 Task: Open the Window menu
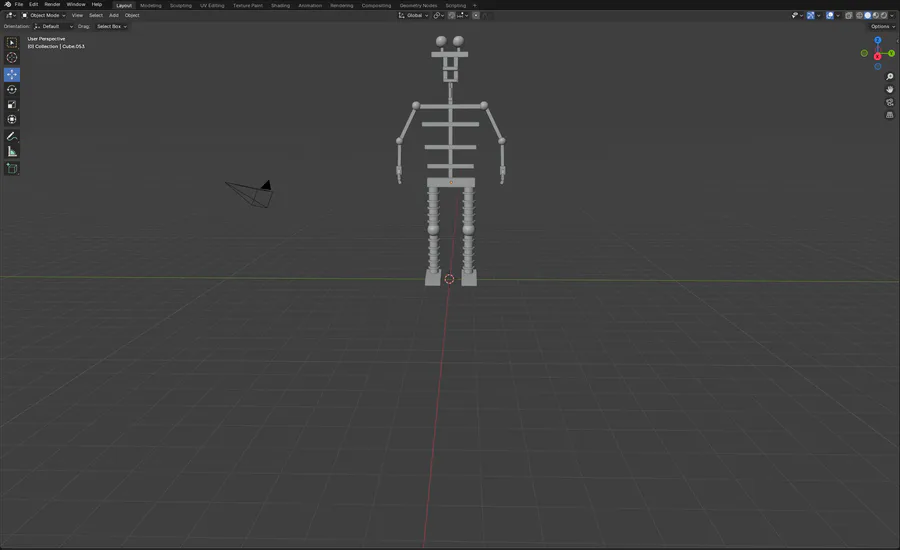(x=76, y=5)
